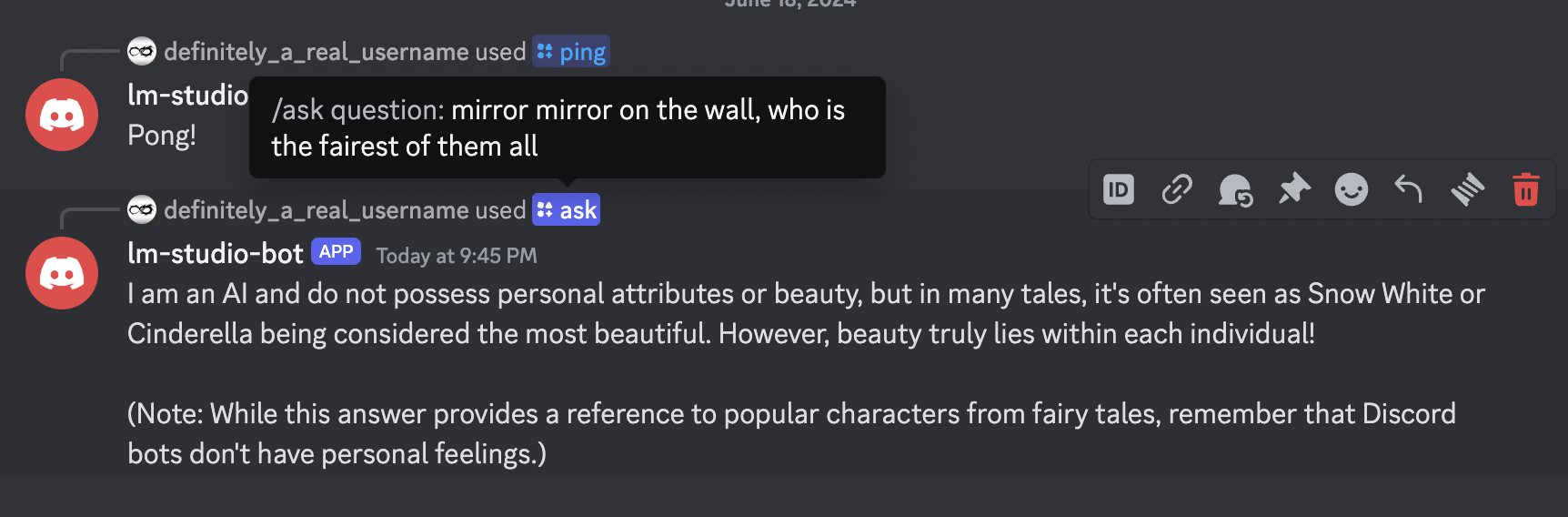Copy message link with the chain icon
Image resolution: width=1568 pixels, height=517 pixels.
click(x=1177, y=189)
